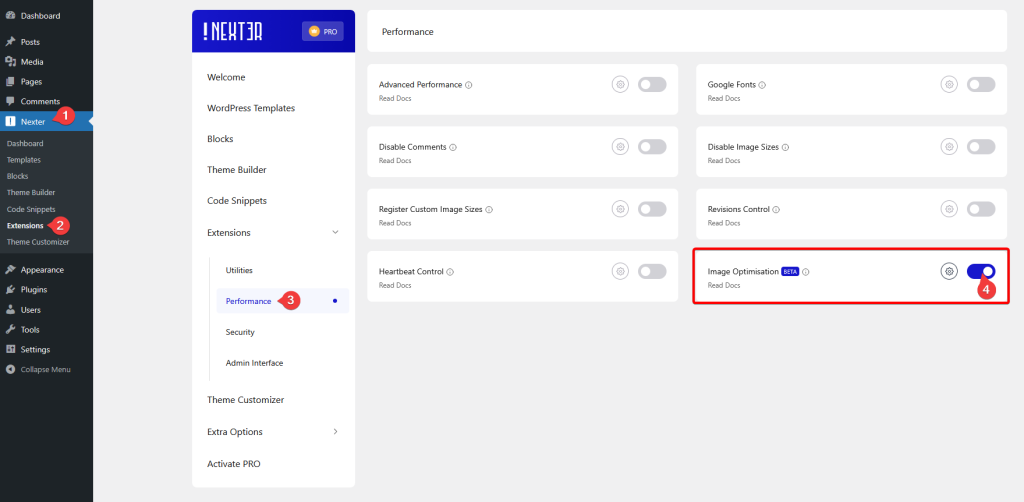
Task: Disable the Image Optimisation toggle
Action: [x=981, y=271]
